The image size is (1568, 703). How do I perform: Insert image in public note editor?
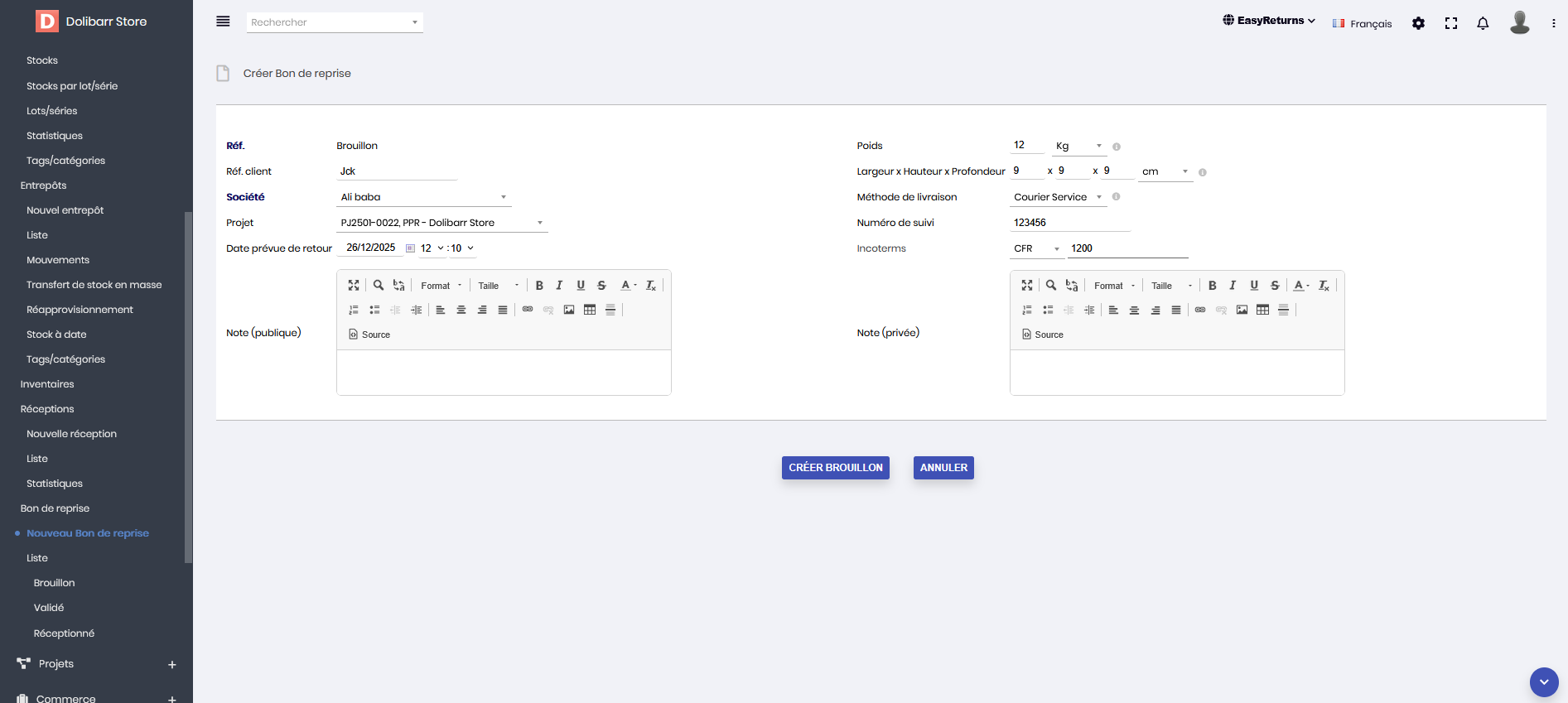pyautogui.click(x=569, y=310)
